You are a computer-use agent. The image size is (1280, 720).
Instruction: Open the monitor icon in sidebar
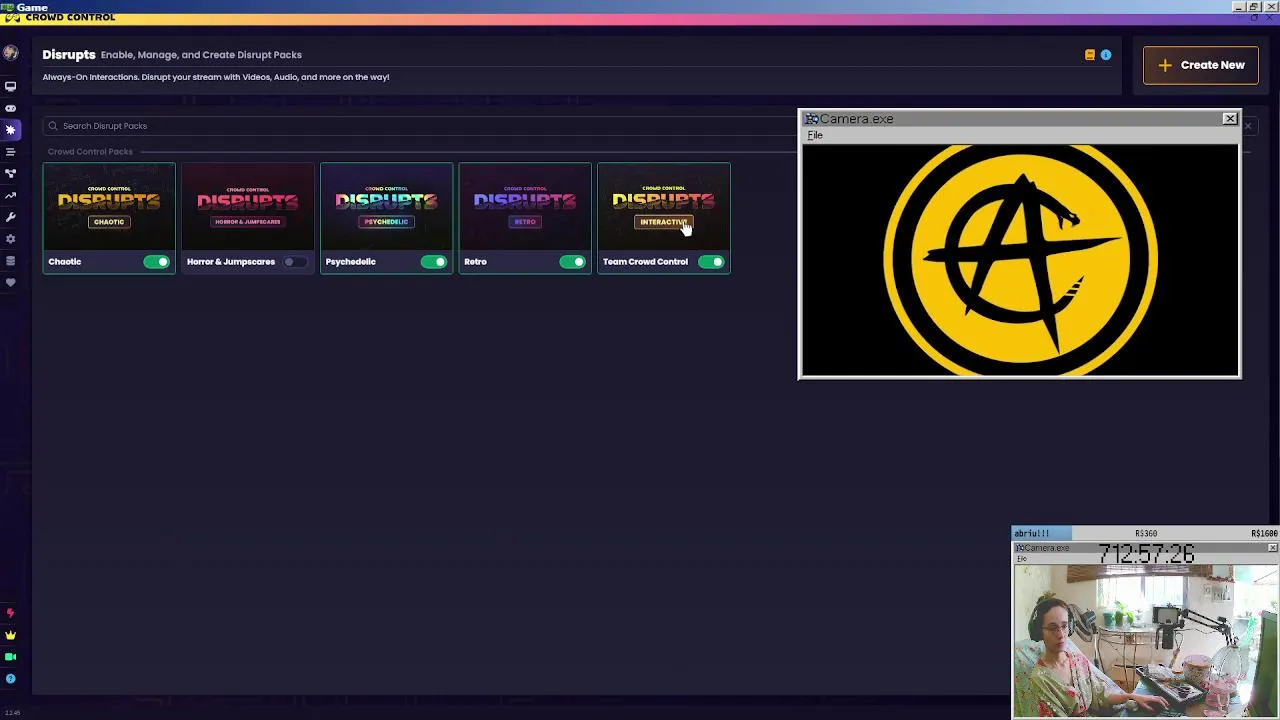point(10,87)
